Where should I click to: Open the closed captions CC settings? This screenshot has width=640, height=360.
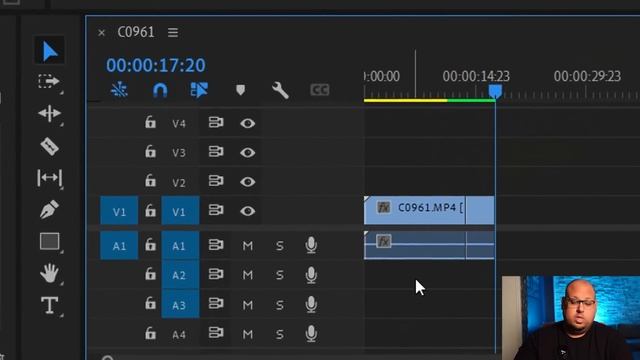320,90
